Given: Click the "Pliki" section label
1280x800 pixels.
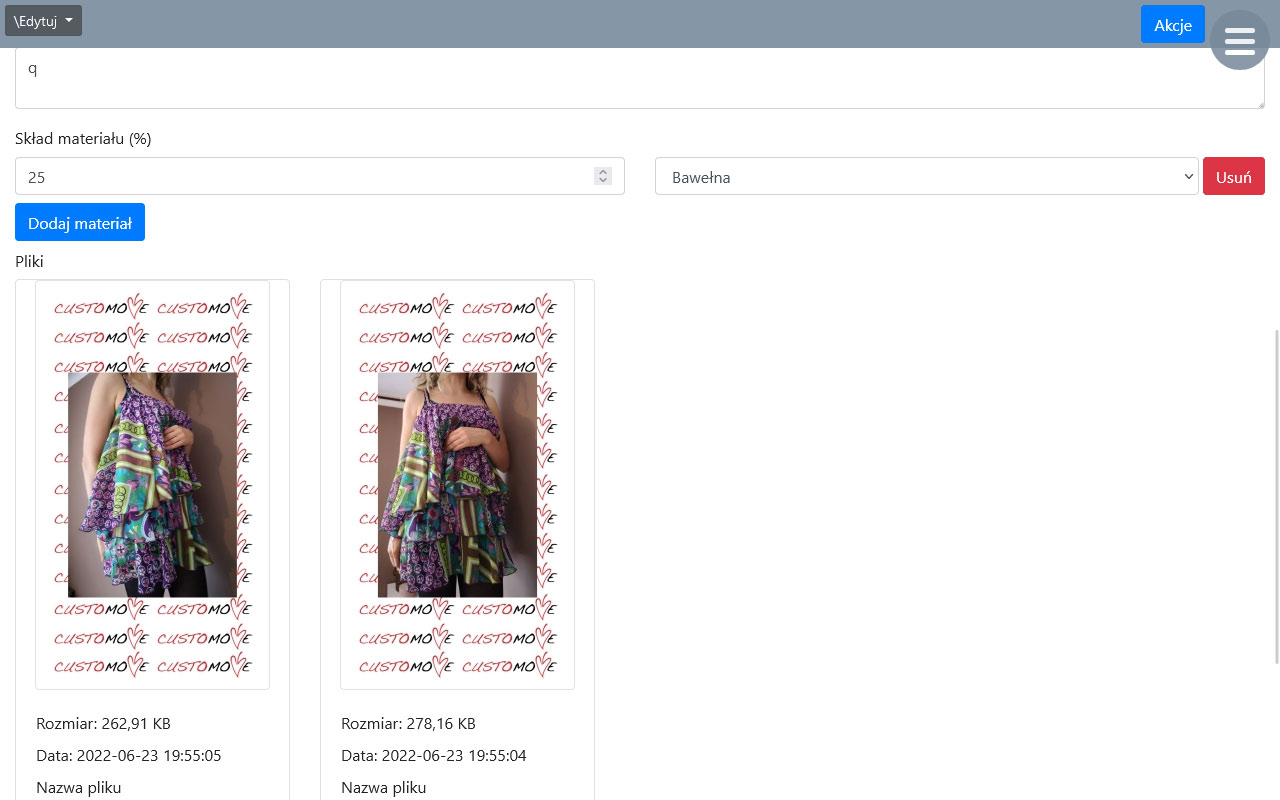Looking at the screenshot, I should (x=29, y=262).
